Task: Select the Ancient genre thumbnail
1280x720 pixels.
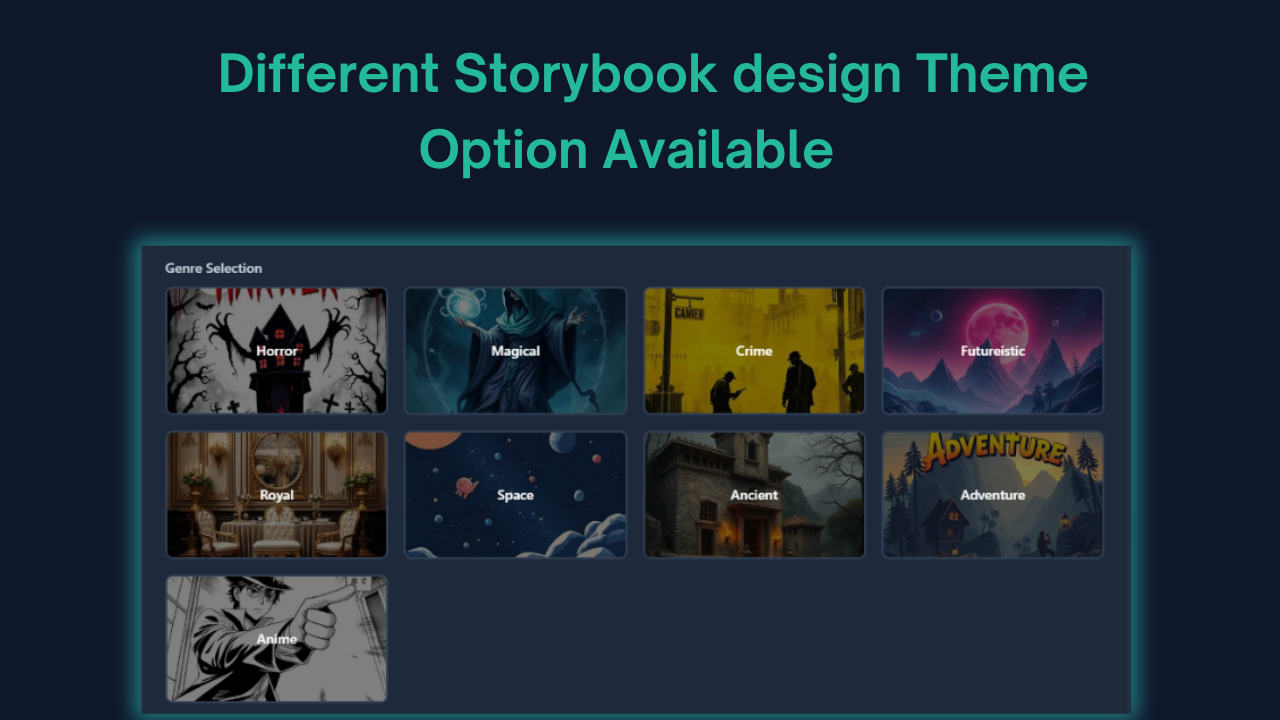Action: pyautogui.click(x=754, y=495)
